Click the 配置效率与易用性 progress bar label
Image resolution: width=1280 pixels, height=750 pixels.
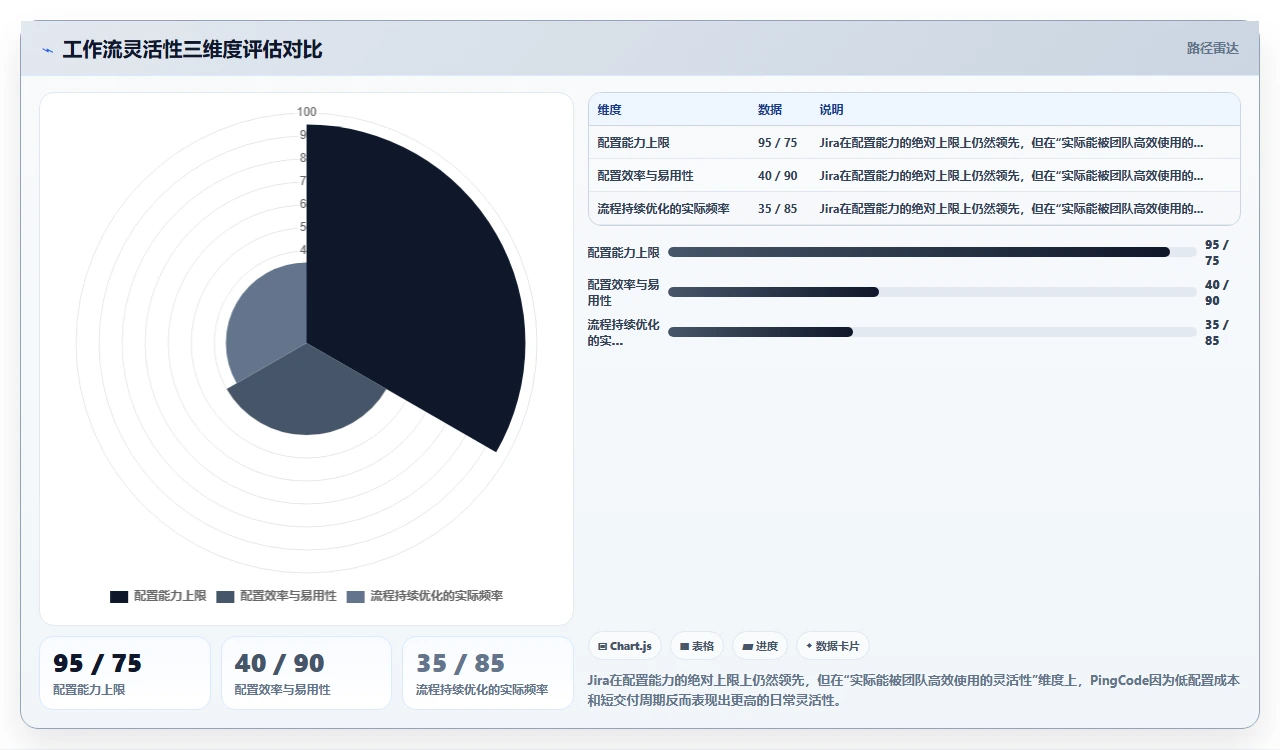pyautogui.click(x=623, y=292)
